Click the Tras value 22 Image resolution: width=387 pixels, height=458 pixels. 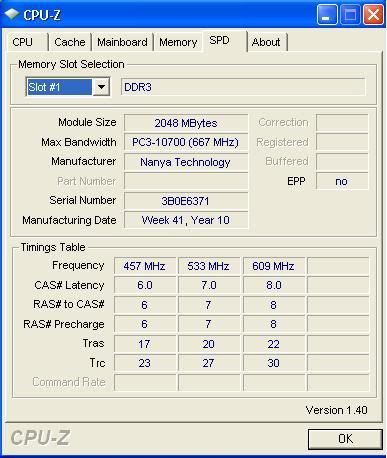274,344
